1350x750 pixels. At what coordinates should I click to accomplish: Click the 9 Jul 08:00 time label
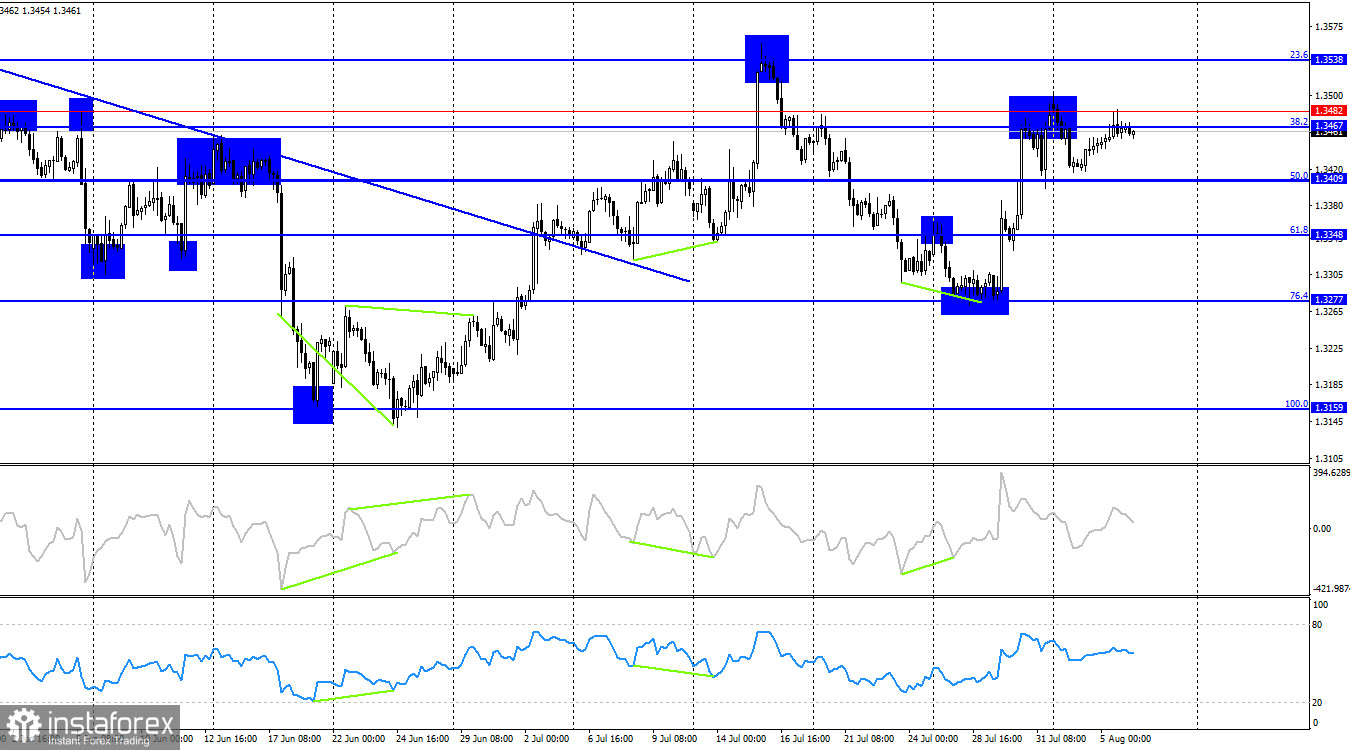point(675,739)
